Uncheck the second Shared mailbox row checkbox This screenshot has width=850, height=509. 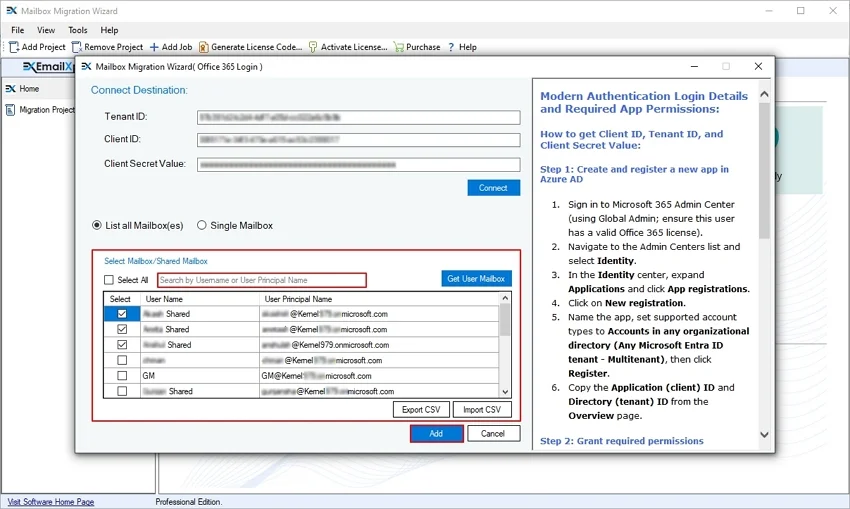click(122, 329)
